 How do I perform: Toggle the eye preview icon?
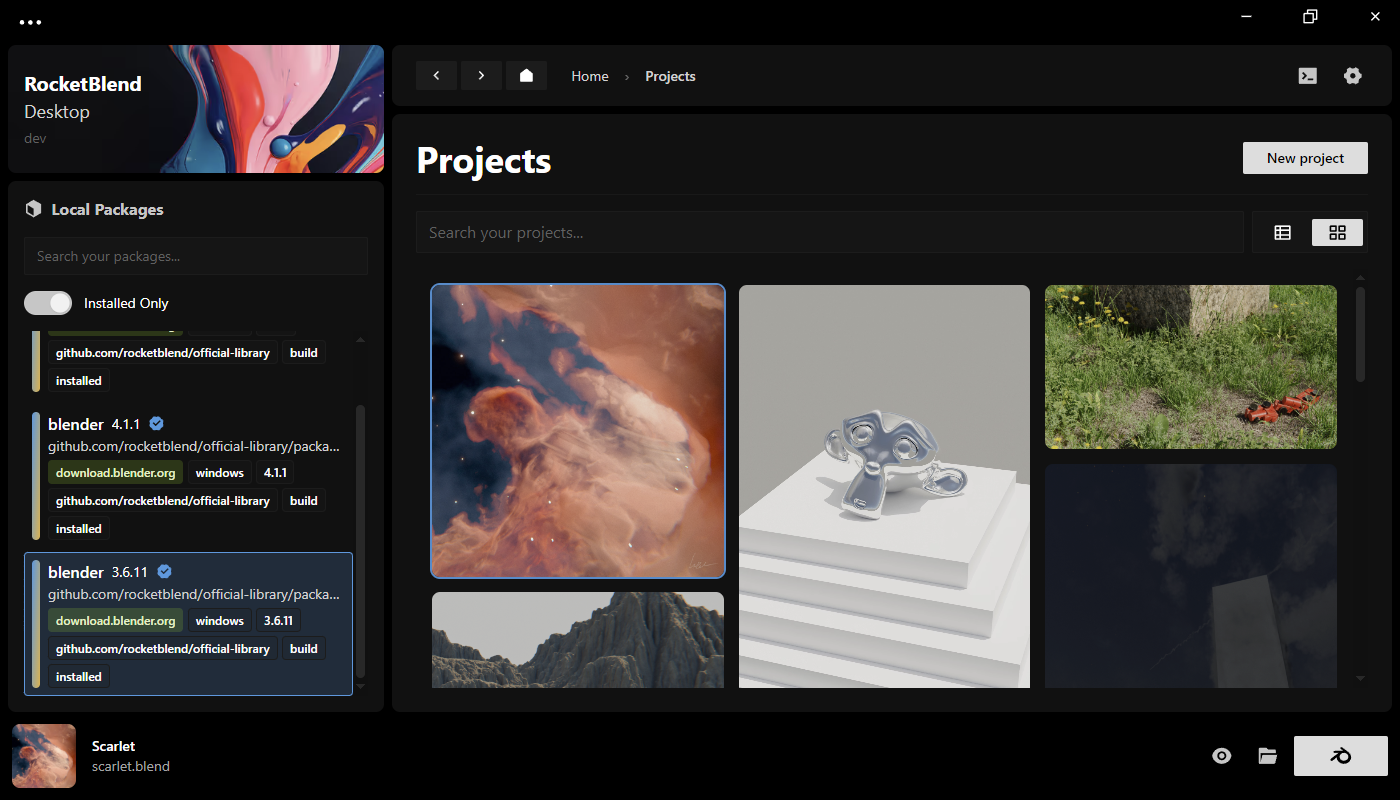point(1221,756)
